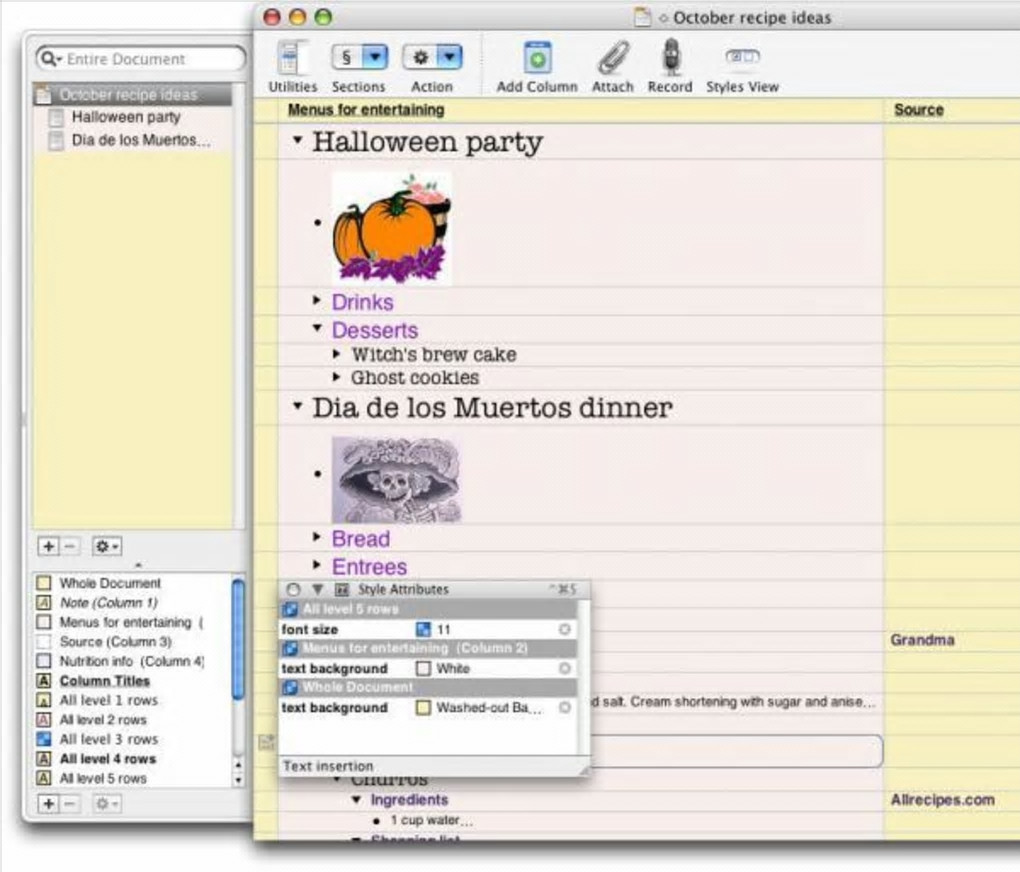1020x872 pixels.
Task: Open the sections gear action menu
Action: (x=107, y=547)
